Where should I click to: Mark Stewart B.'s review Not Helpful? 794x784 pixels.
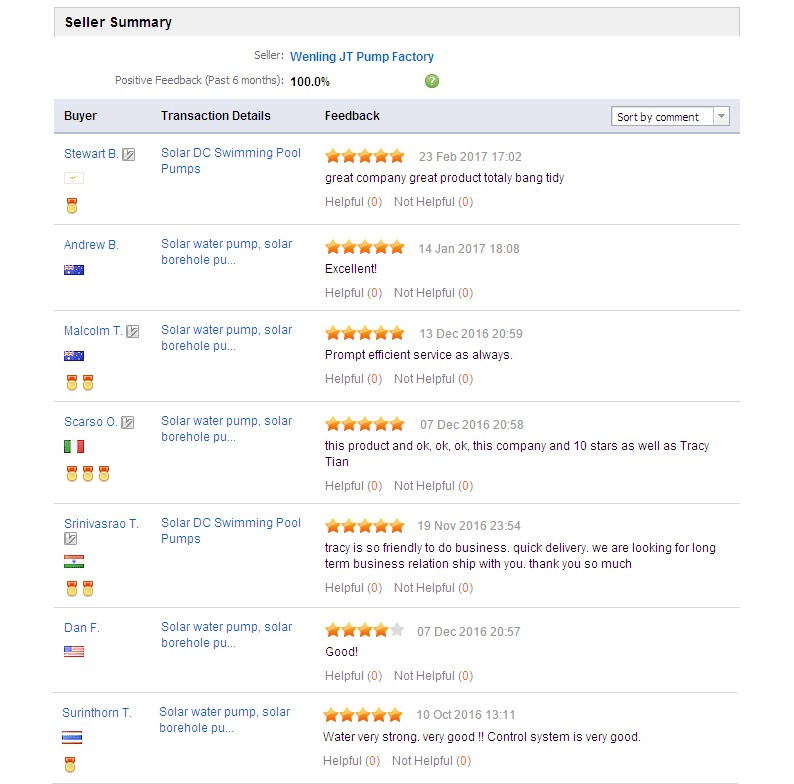pyautogui.click(x=433, y=202)
